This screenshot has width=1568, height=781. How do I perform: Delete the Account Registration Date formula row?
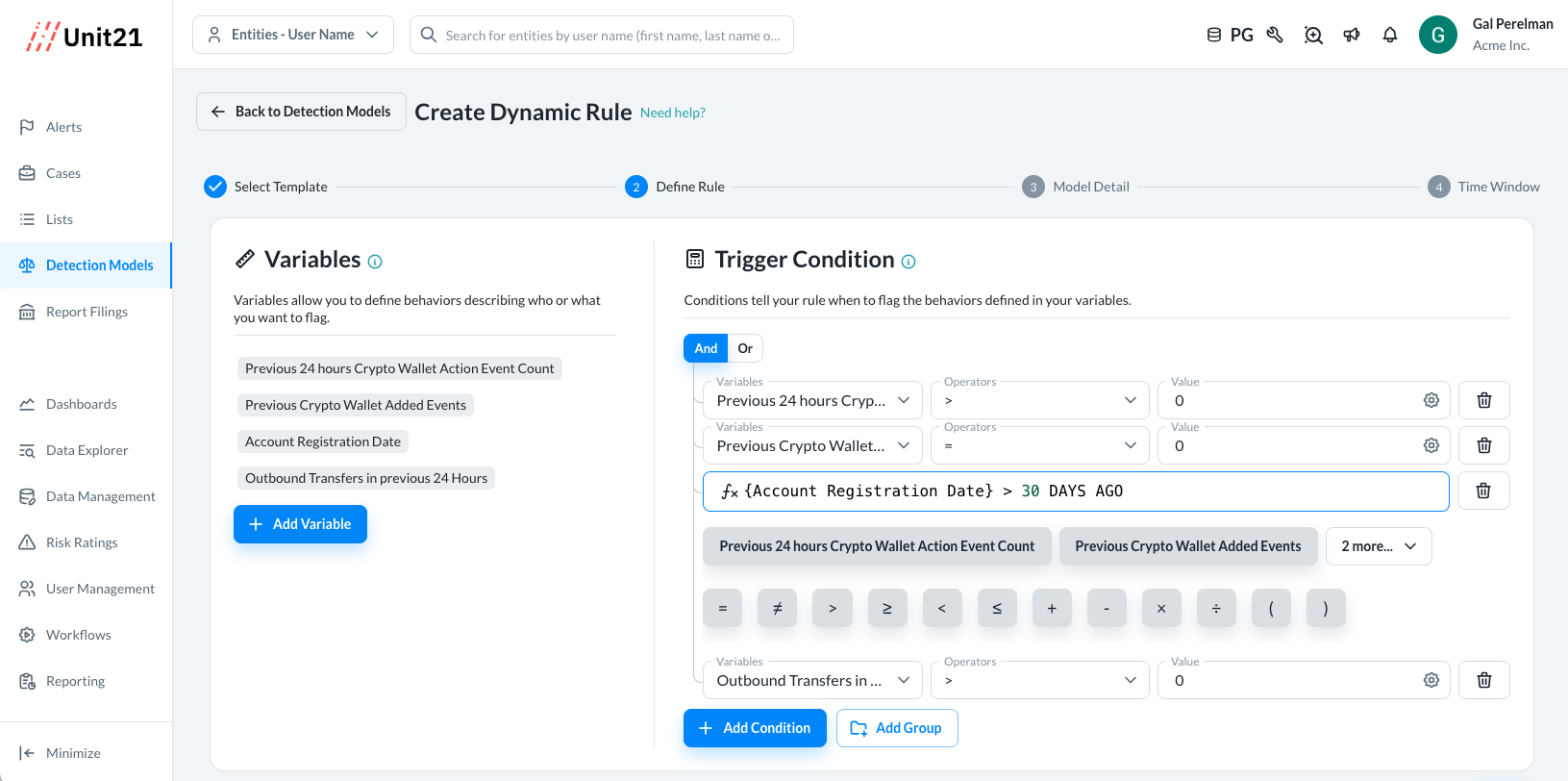1483,491
